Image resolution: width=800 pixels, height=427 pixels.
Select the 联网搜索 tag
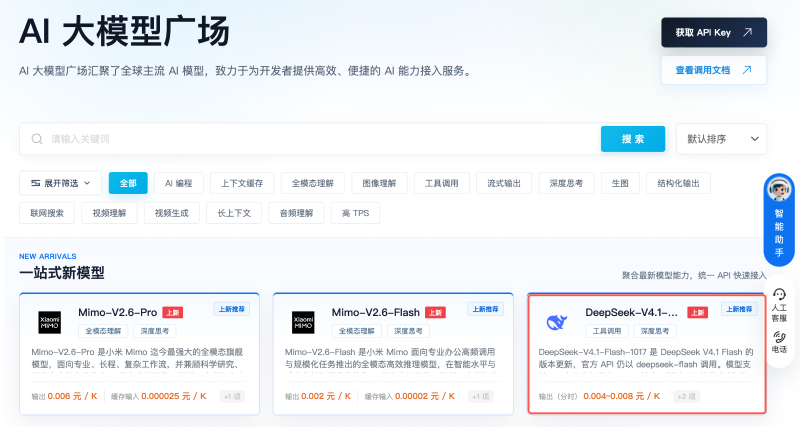pyautogui.click(x=47, y=213)
